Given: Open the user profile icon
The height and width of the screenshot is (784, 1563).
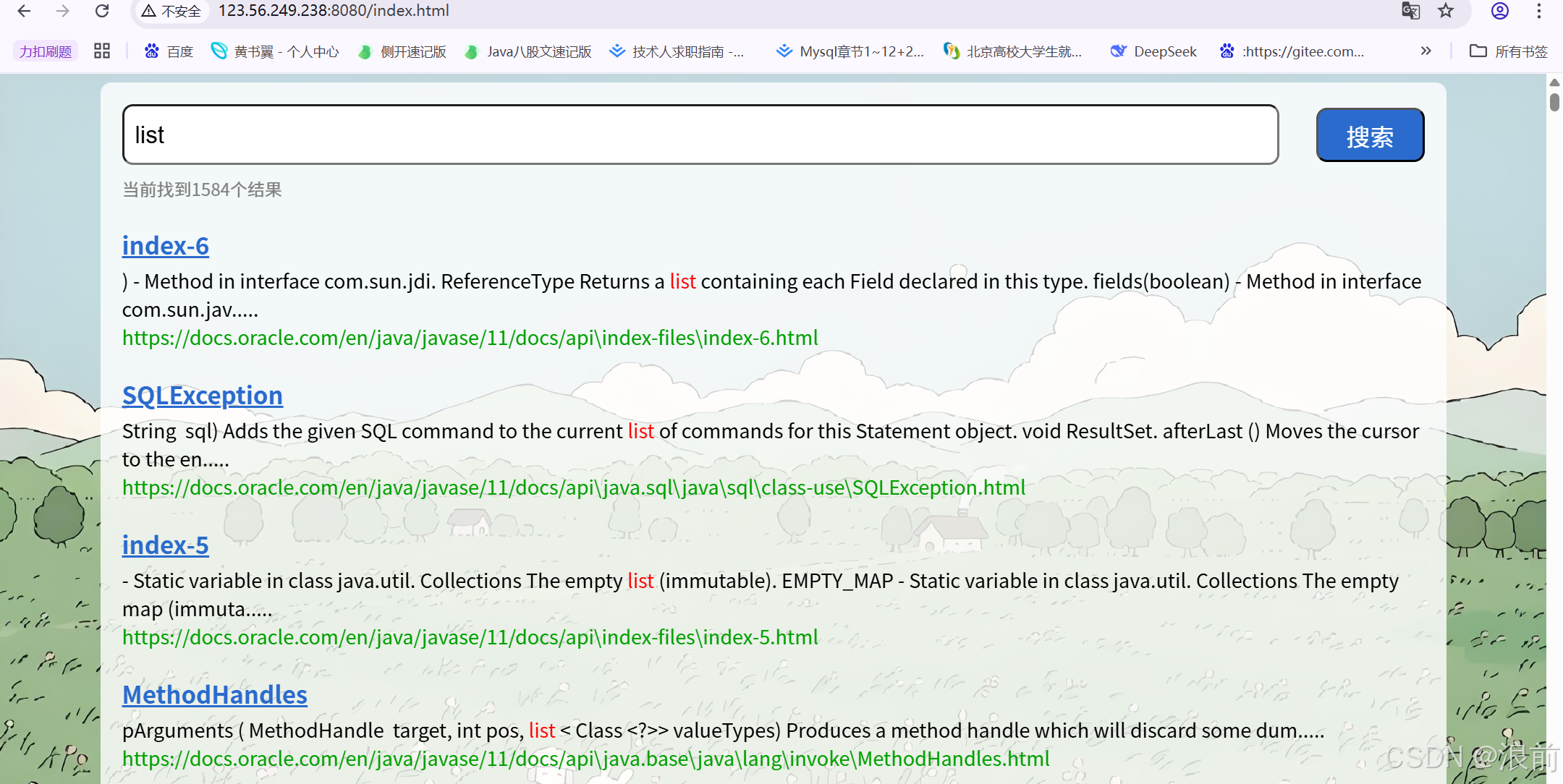Looking at the screenshot, I should pos(1500,11).
